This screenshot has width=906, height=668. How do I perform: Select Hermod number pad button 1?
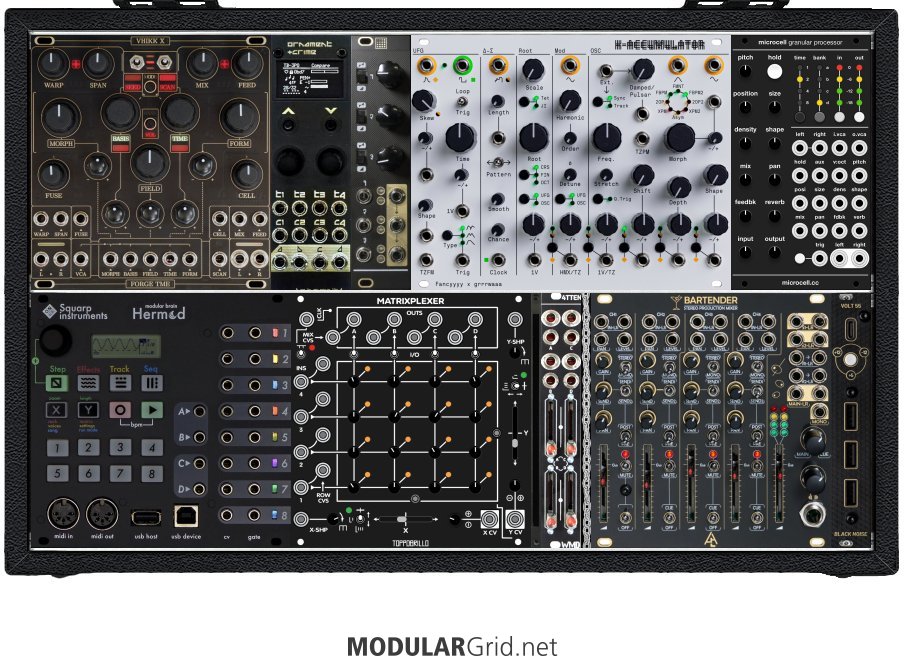pyautogui.click(x=57, y=447)
